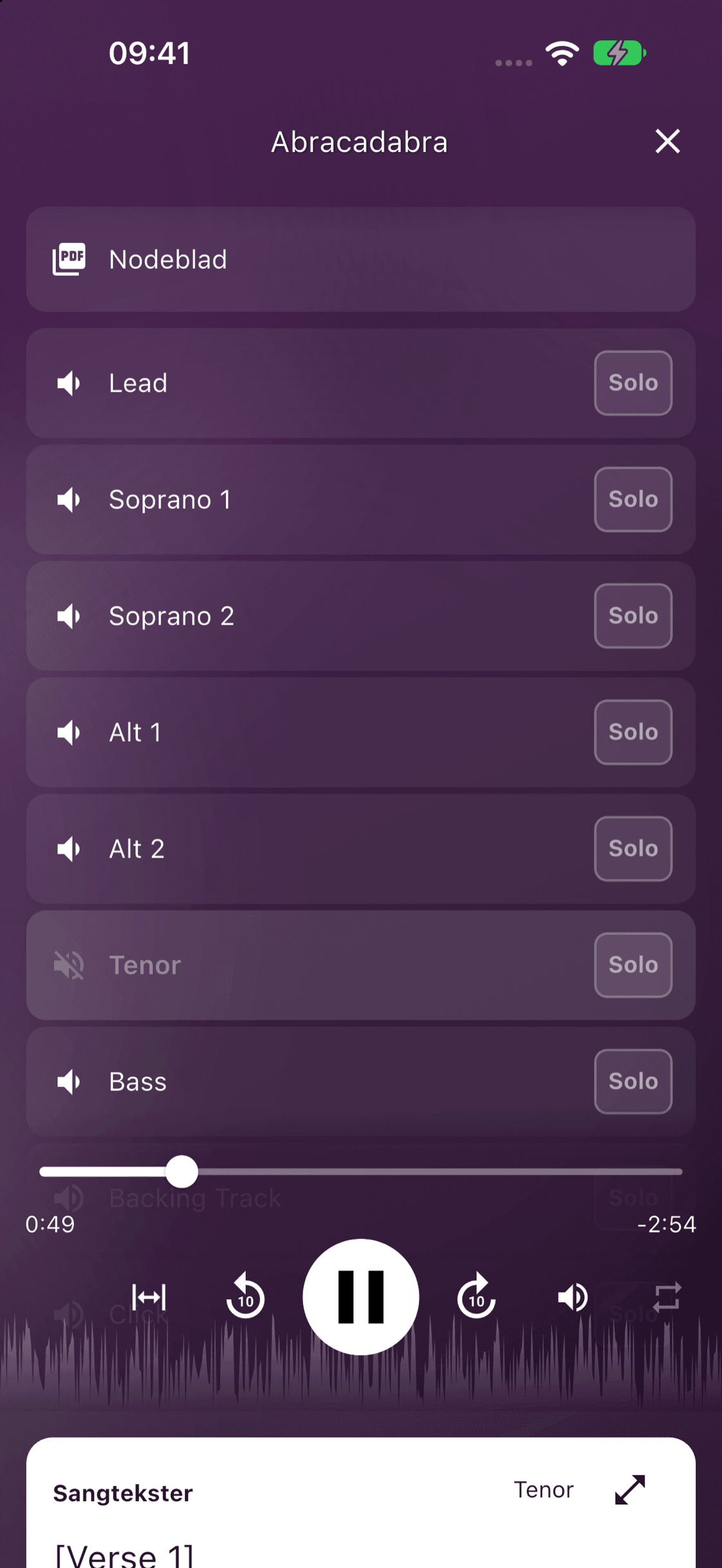Mute the Bass track speaker

[69, 1082]
